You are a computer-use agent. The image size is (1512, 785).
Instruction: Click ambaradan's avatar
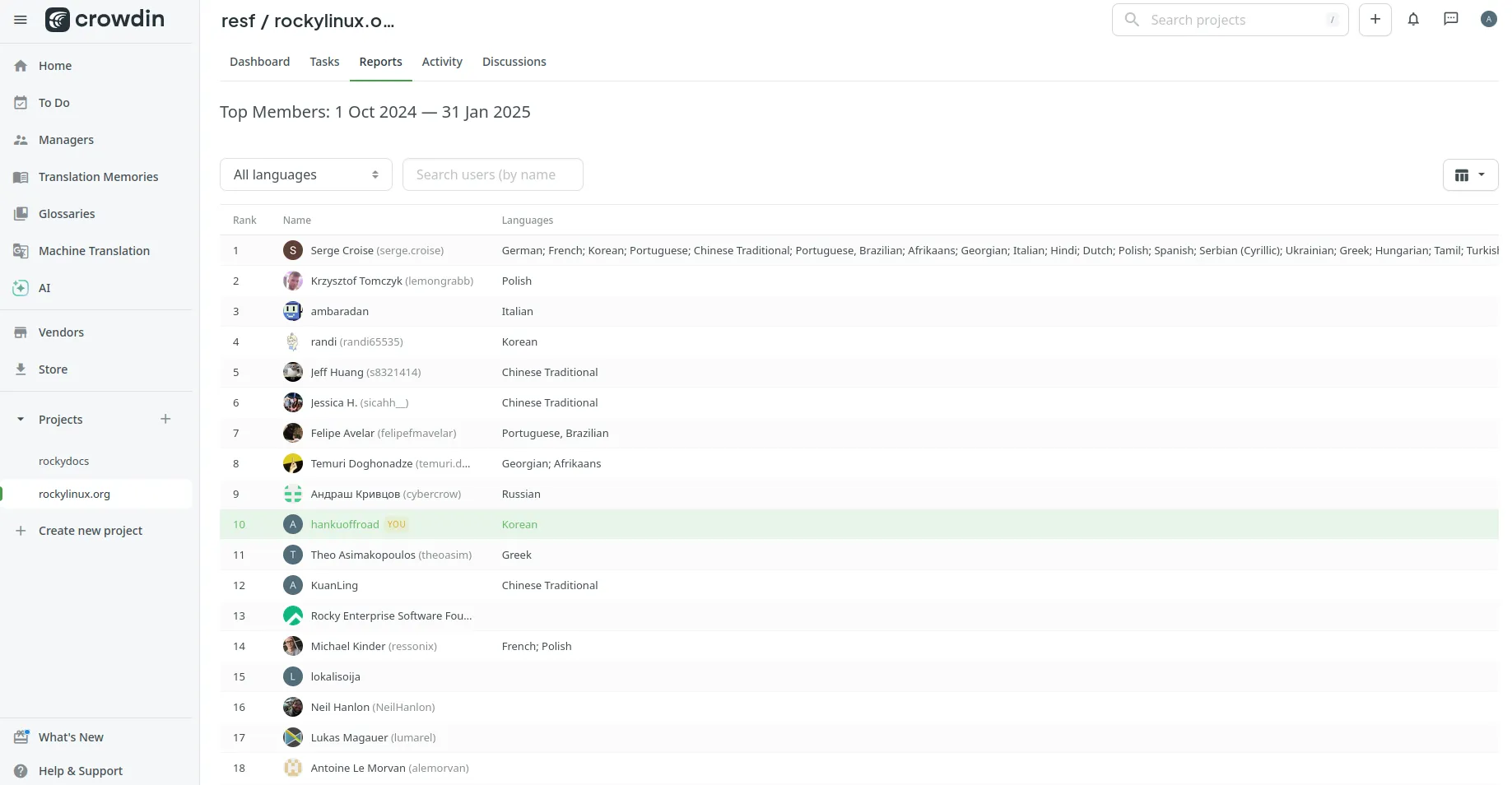tap(293, 311)
